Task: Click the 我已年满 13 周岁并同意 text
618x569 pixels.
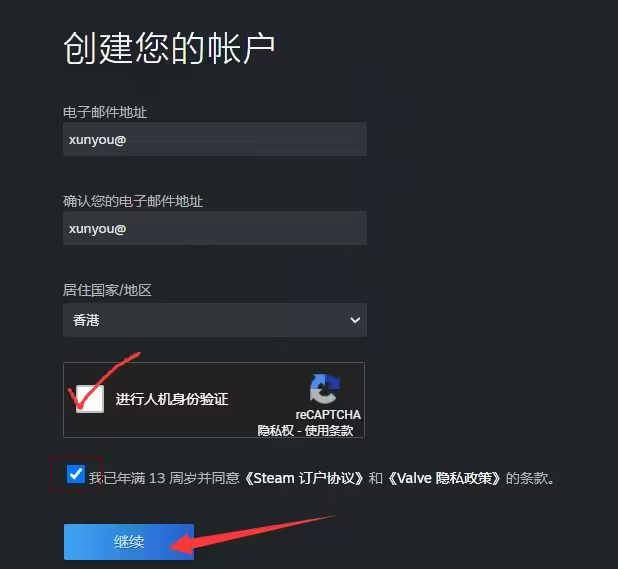Action: (x=164, y=478)
